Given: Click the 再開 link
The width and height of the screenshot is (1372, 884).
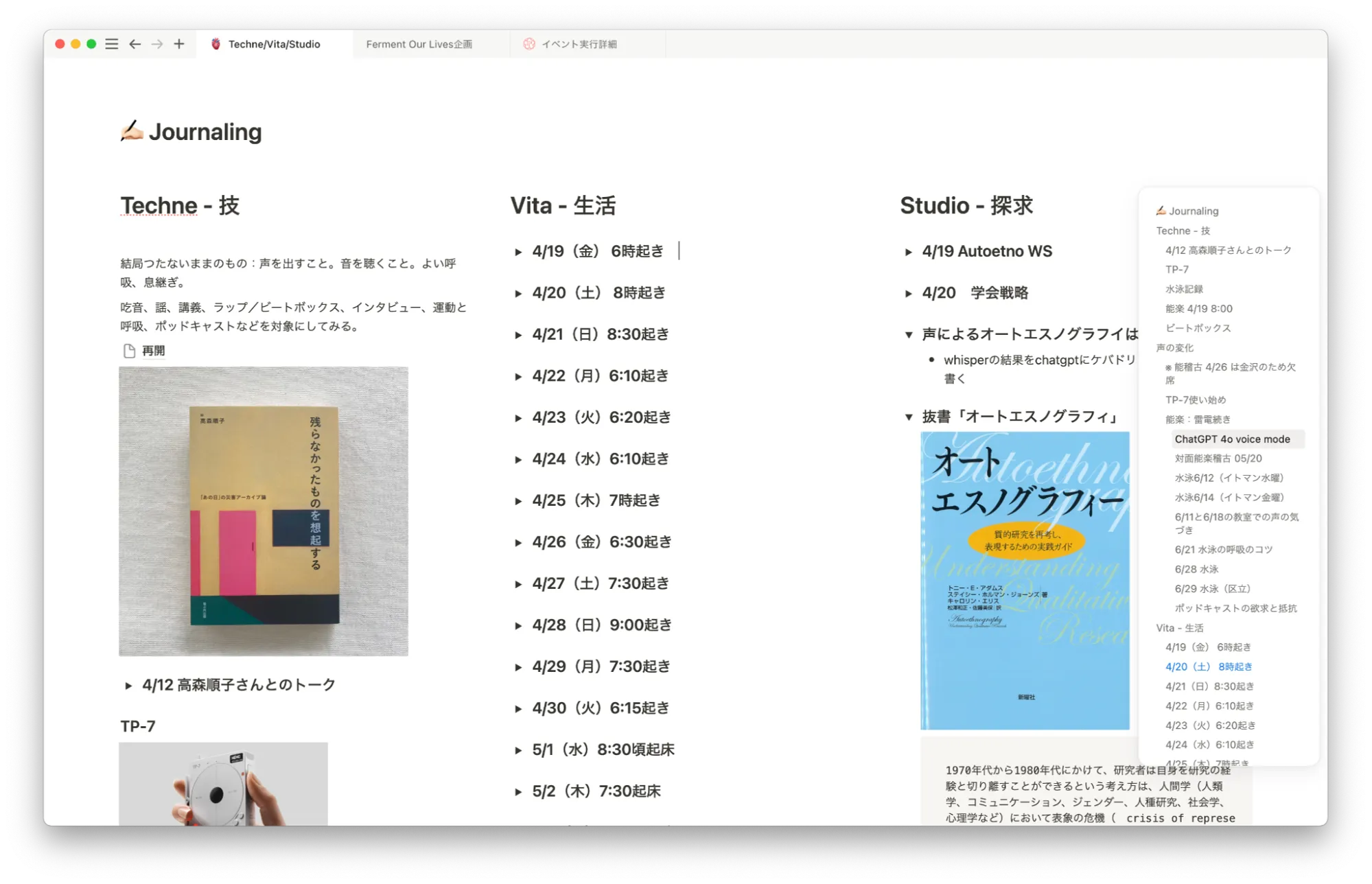Looking at the screenshot, I should pos(153,350).
